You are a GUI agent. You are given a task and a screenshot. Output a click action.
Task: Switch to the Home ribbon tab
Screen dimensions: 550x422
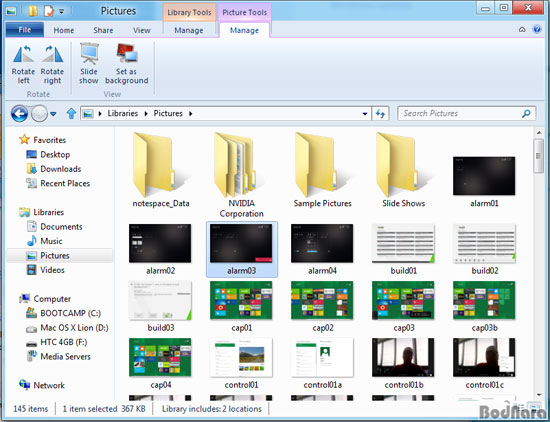coord(64,31)
